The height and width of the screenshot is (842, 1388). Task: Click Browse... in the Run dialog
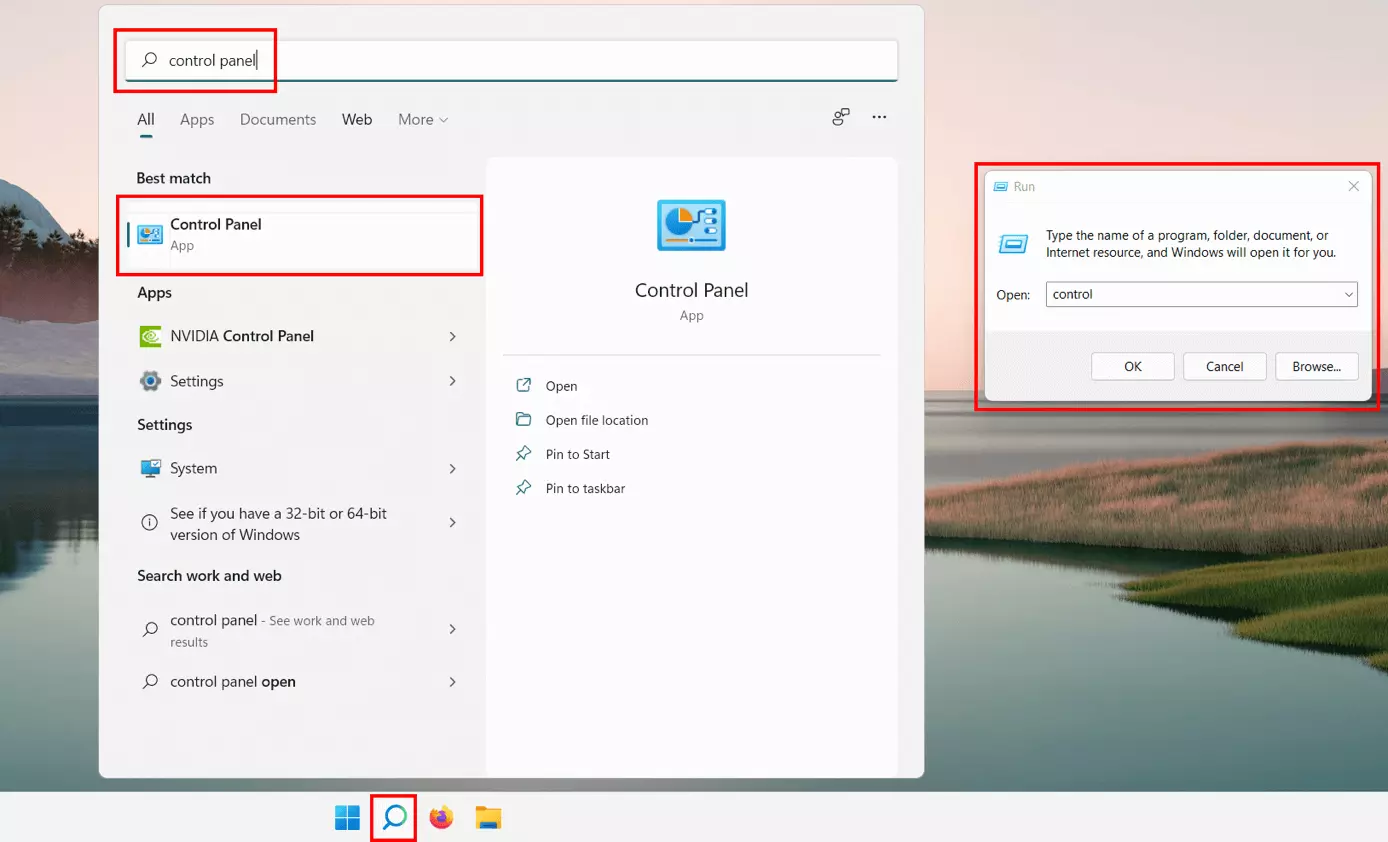point(1316,366)
